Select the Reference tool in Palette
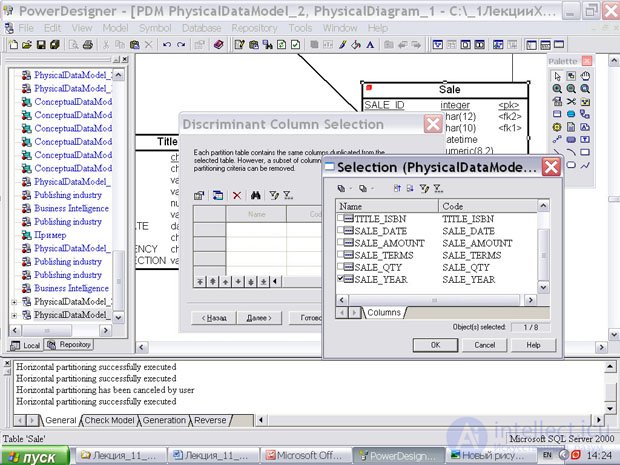The width and height of the screenshot is (620, 465). 585,114
